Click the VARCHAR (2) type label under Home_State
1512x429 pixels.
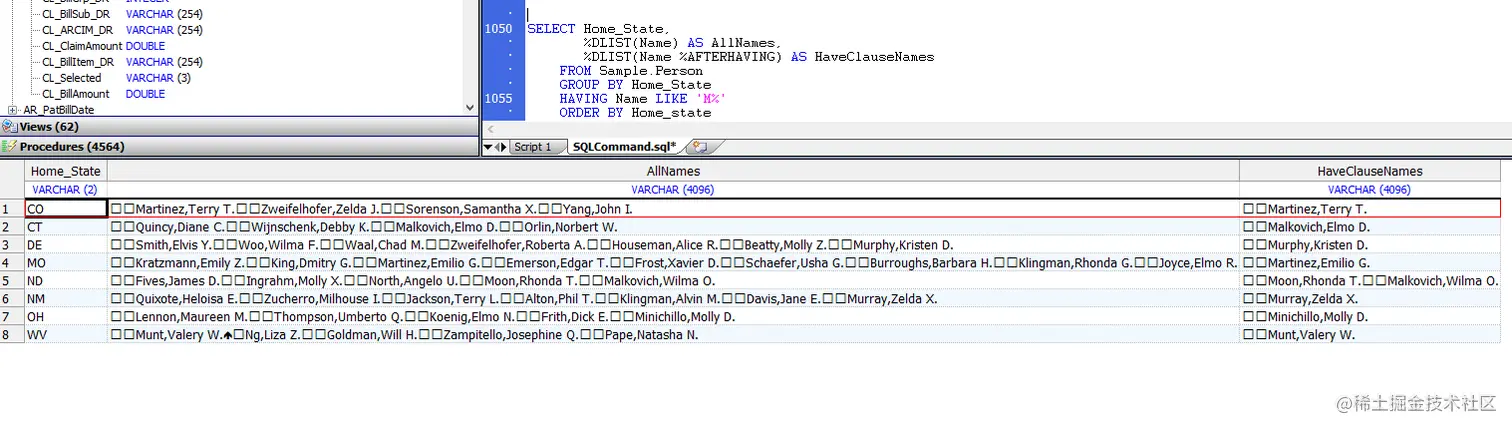(x=65, y=190)
